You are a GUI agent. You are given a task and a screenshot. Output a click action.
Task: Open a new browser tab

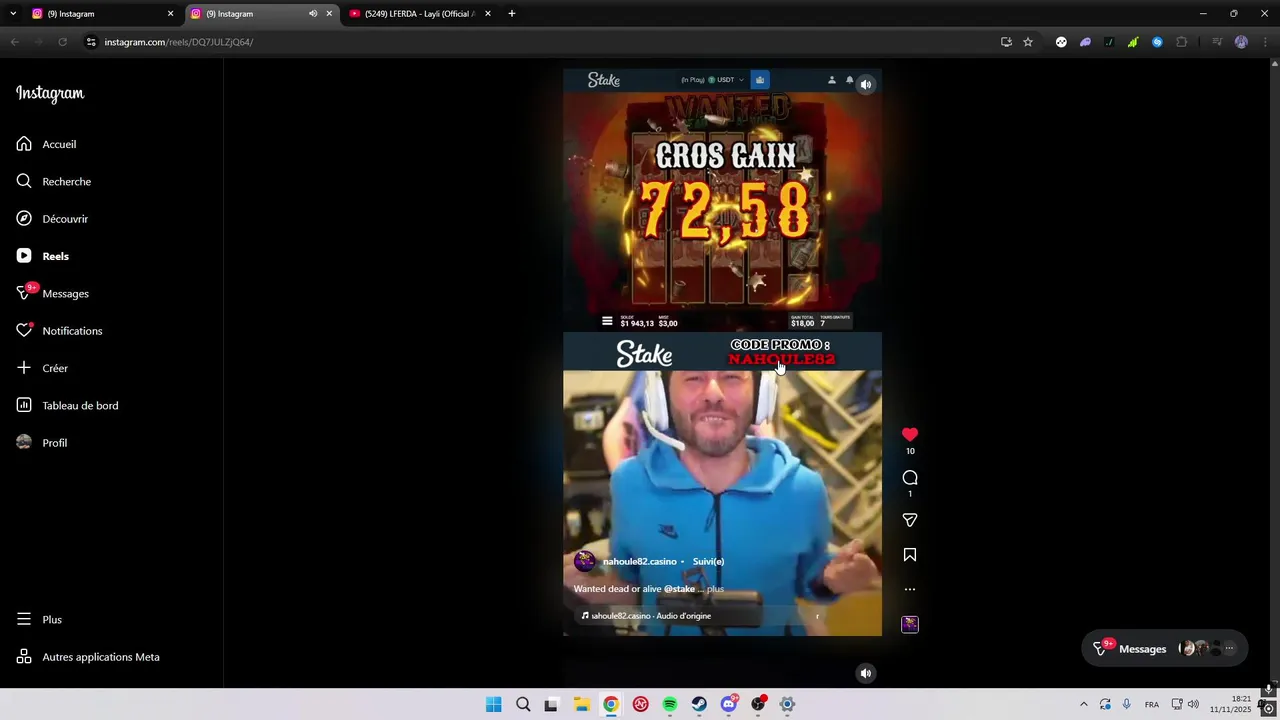[512, 14]
